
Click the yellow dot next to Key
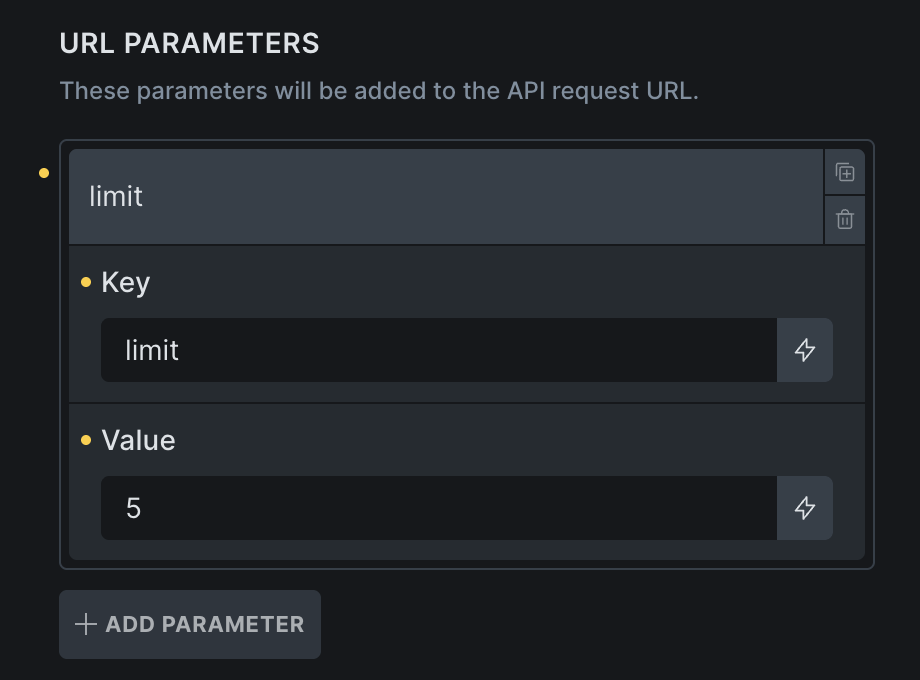click(86, 283)
